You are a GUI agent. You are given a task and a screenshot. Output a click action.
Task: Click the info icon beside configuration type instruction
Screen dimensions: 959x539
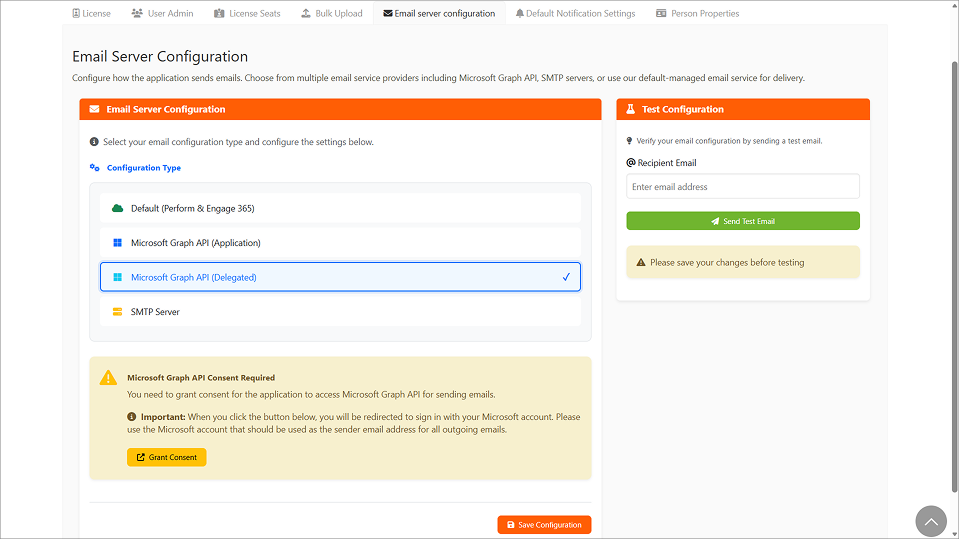tap(94, 142)
